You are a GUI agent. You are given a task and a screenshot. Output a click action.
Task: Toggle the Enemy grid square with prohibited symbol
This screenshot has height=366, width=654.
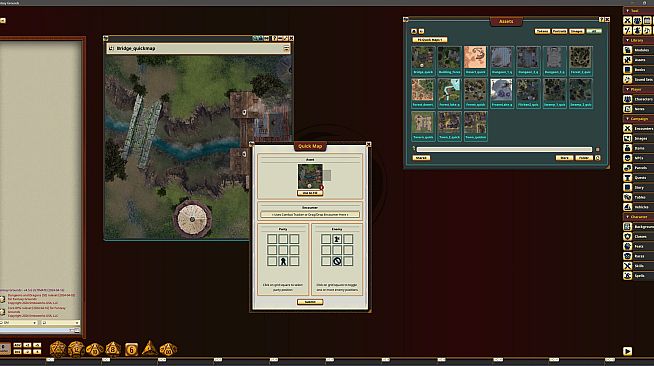pyautogui.click(x=337, y=261)
